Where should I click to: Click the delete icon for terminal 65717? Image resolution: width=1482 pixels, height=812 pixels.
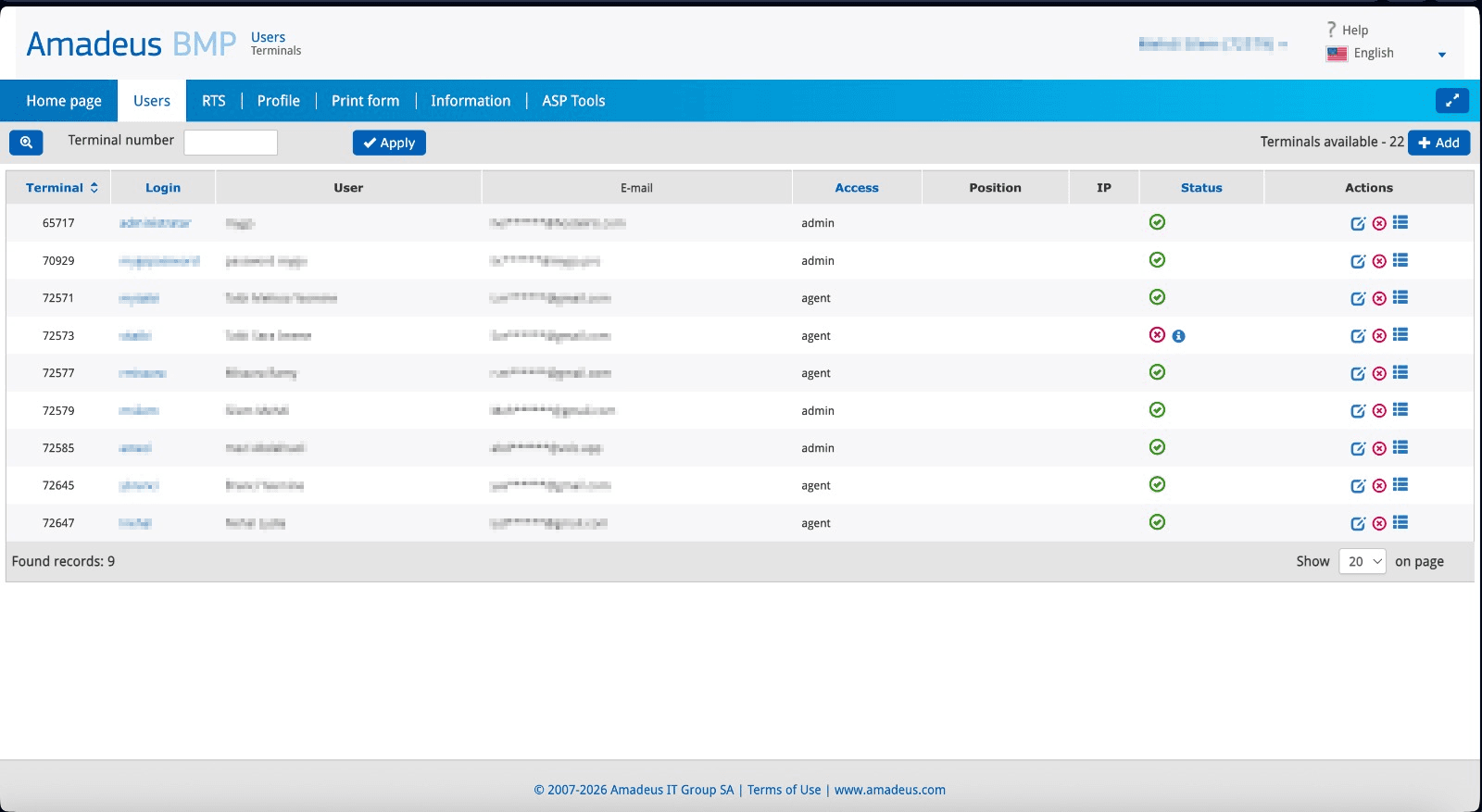click(x=1379, y=223)
